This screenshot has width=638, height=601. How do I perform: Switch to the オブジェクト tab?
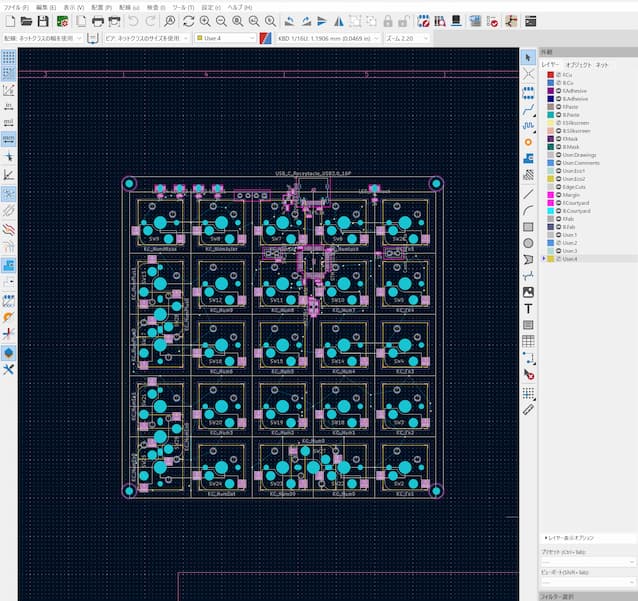click(x=577, y=64)
